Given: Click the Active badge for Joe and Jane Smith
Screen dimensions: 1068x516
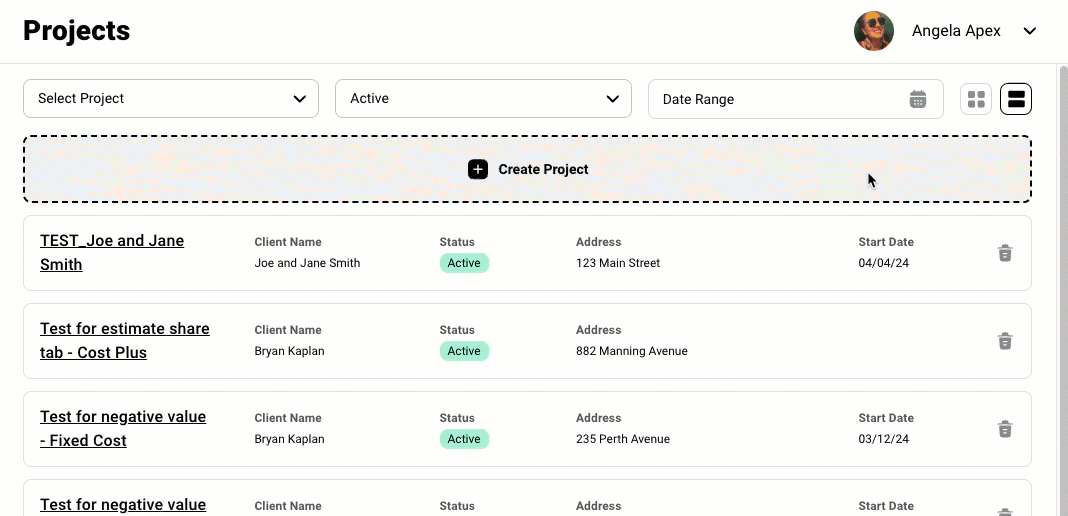Looking at the screenshot, I should (x=464, y=263).
